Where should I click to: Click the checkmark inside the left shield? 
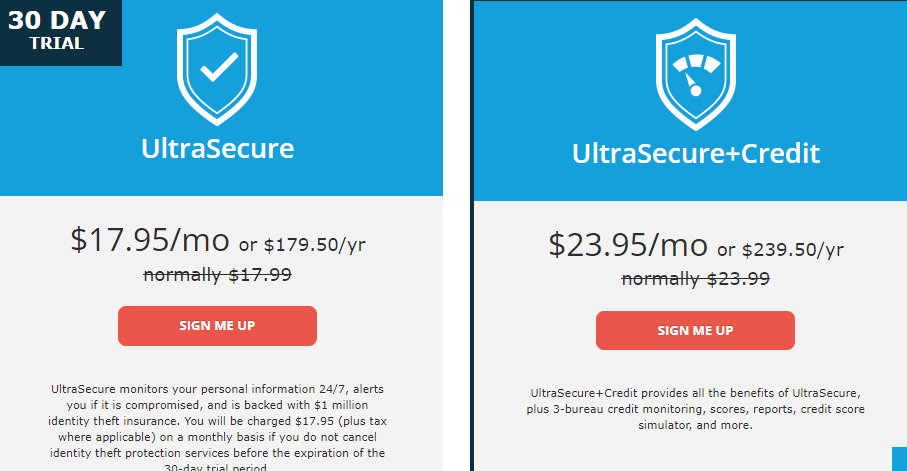point(219,67)
